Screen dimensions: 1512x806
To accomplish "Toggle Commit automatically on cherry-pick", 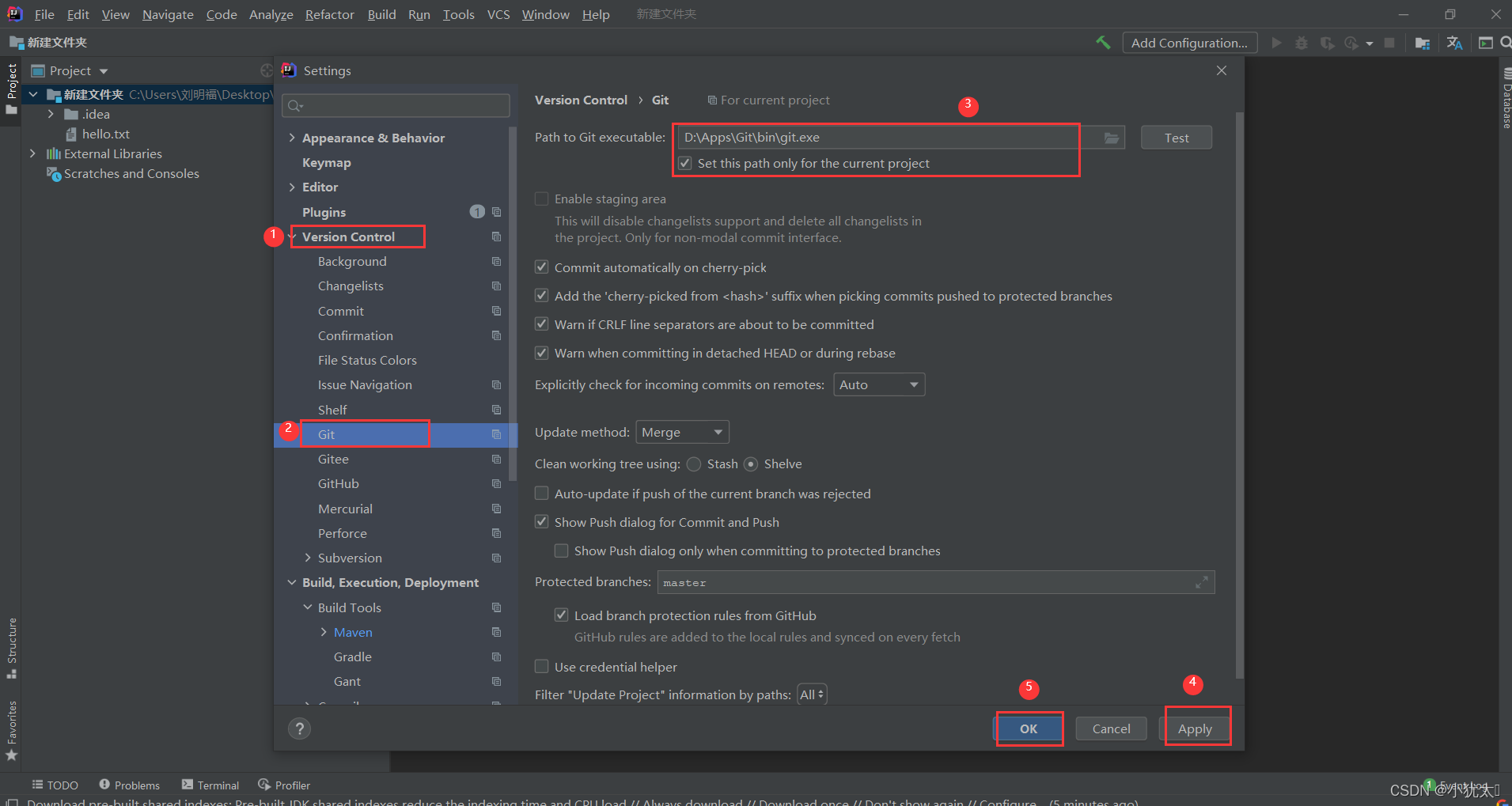I will (x=542, y=267).
